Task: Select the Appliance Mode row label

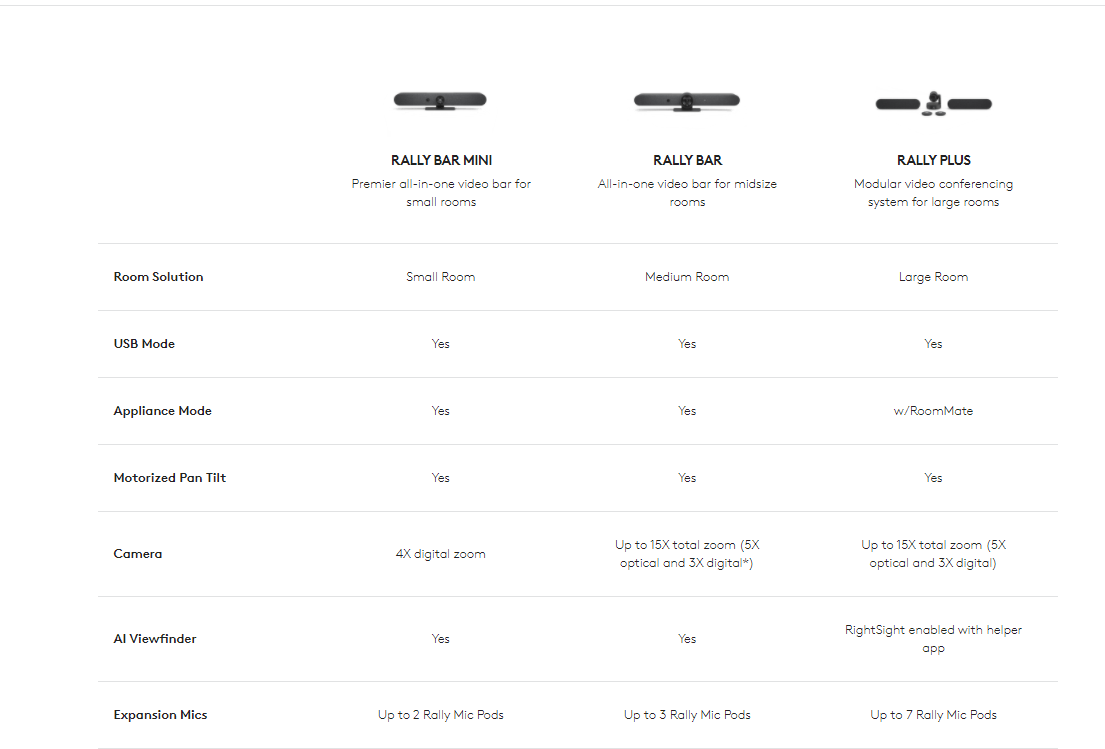Action: click(x=162, y=411)
